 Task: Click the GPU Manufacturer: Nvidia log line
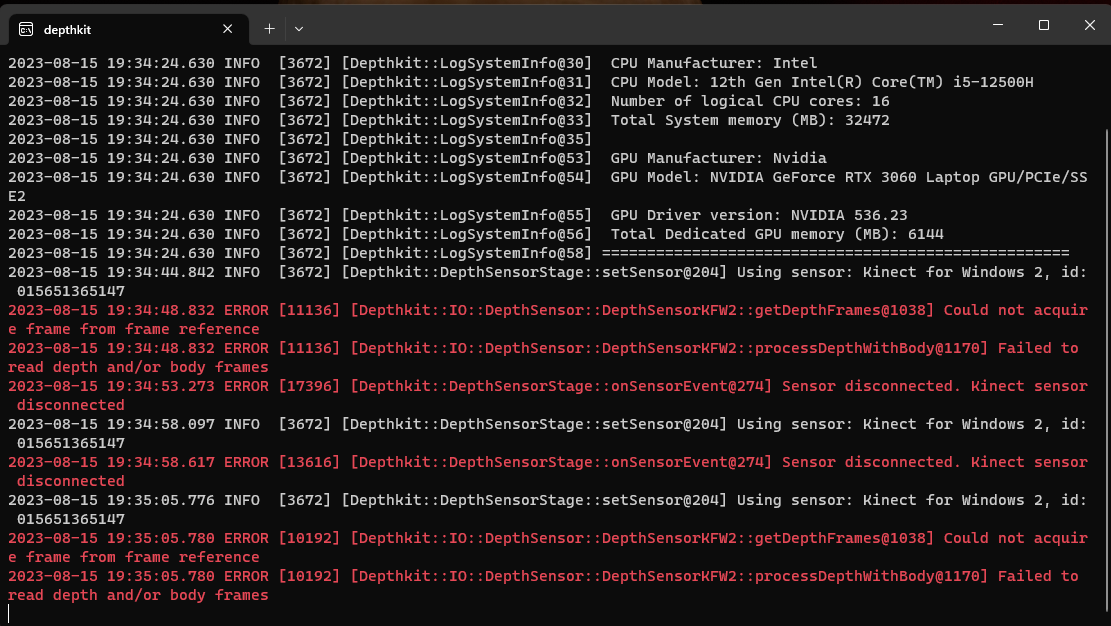click(718, 158)
